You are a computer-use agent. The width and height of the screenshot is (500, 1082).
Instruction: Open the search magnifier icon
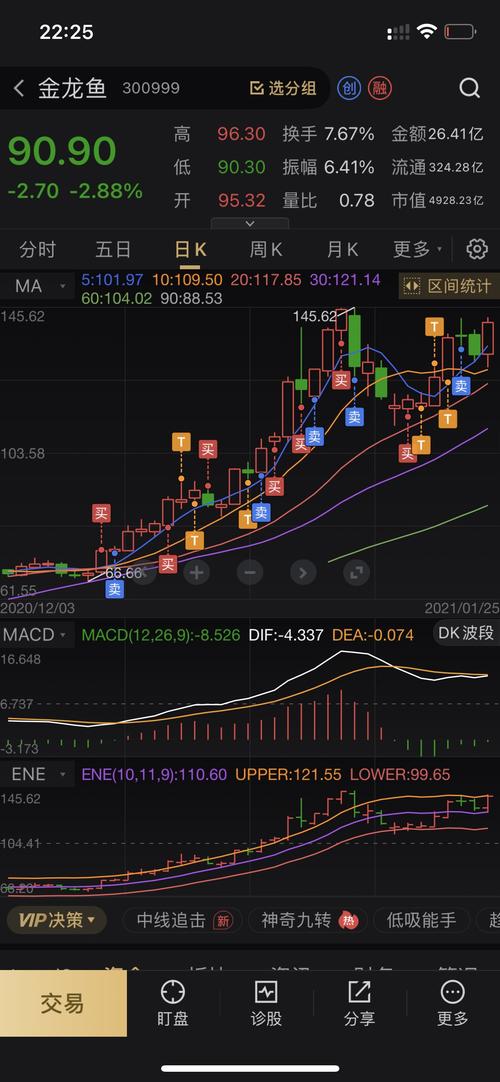[x=470, y=88]
